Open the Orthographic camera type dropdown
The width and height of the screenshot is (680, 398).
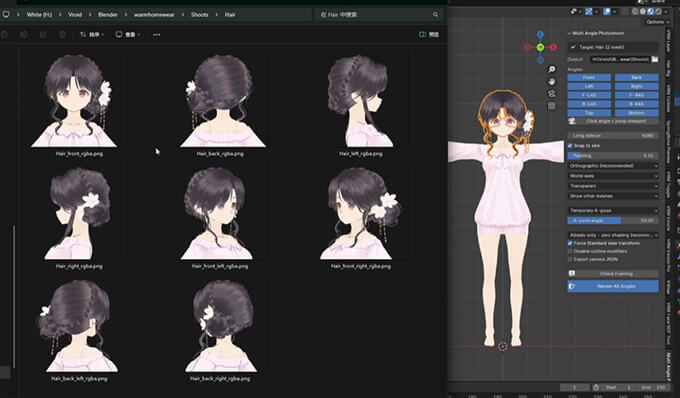click(613, 166)
